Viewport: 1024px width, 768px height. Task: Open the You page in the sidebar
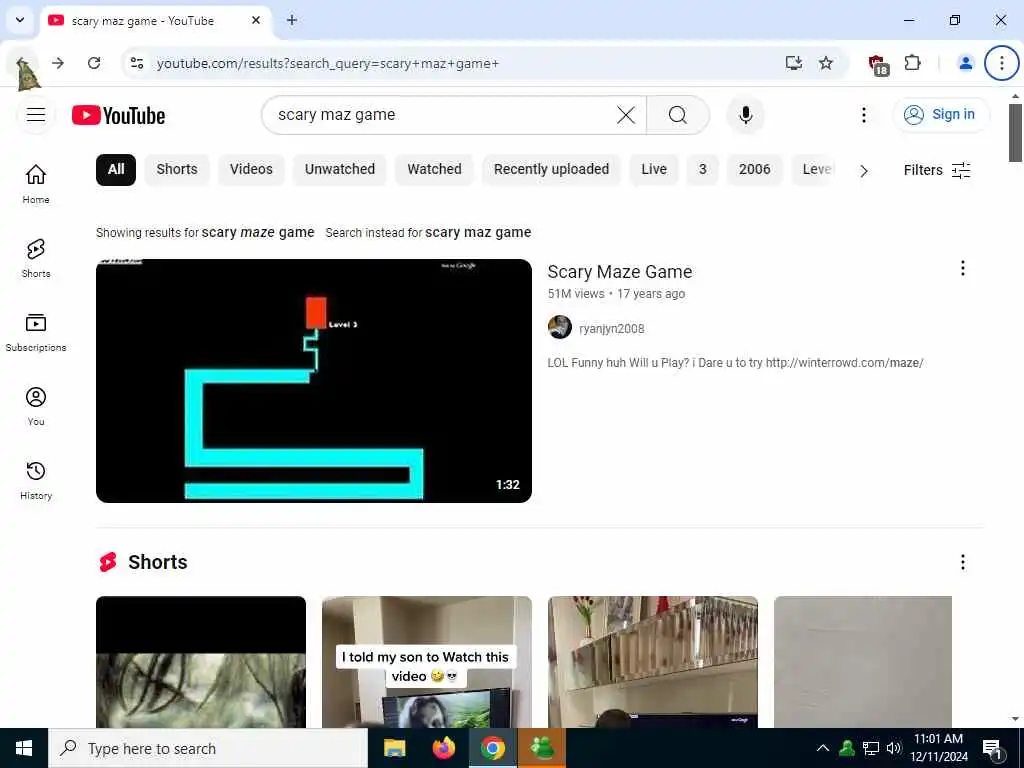(x=36, y=406)
